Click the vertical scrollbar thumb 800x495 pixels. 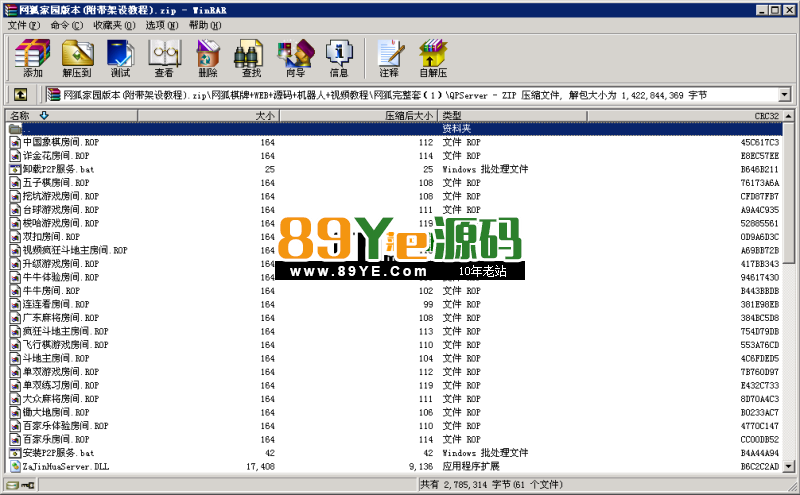click(x=788, y=193)
